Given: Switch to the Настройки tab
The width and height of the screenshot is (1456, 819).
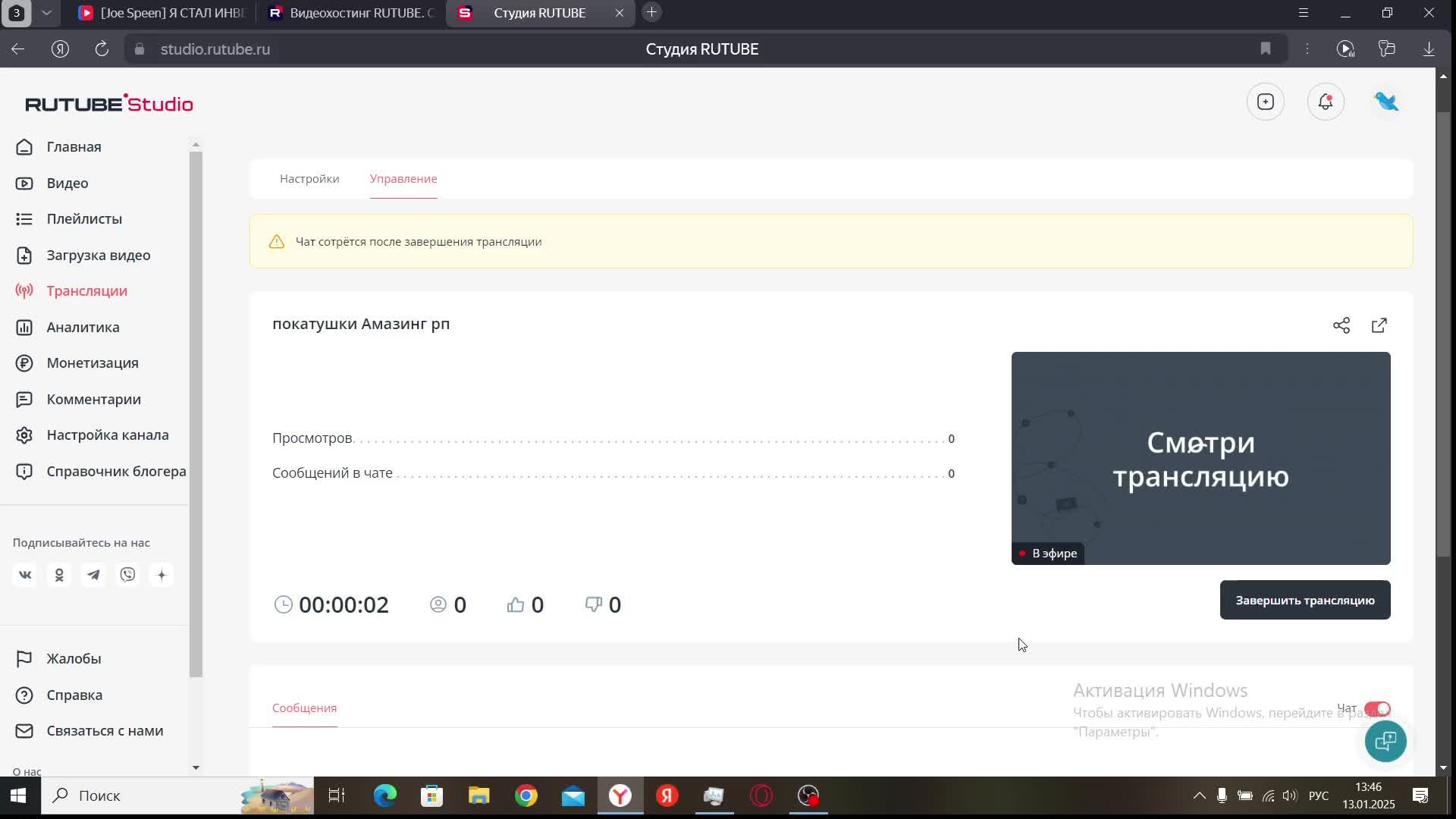Looking at the screenshot, I should (309, 179).
